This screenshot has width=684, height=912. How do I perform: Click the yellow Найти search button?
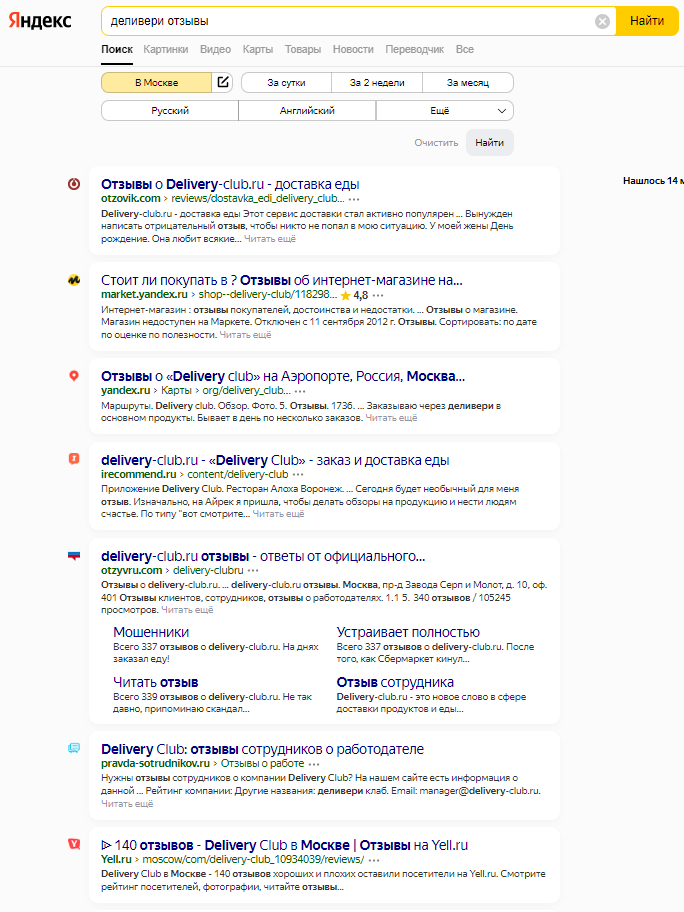coord(647,21)
